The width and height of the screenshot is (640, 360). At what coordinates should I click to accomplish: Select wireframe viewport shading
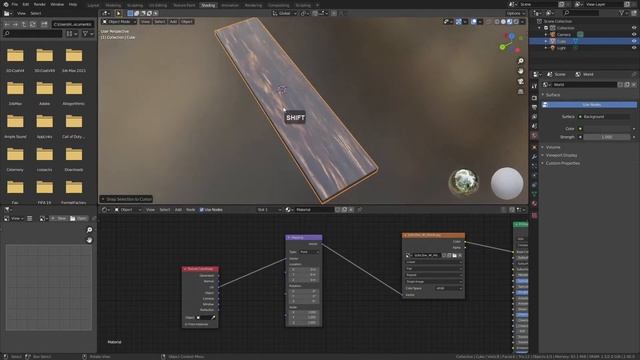click(497, 22)
